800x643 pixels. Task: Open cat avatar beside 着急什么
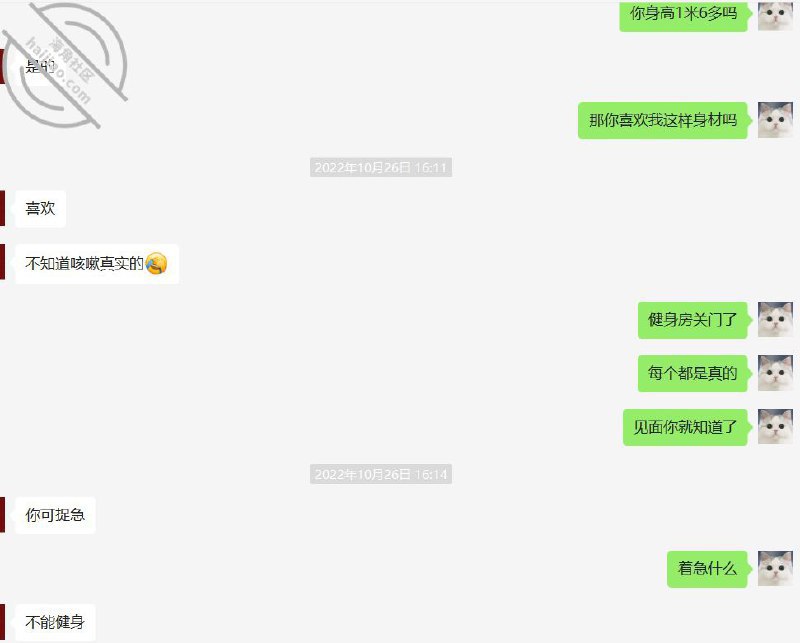[775, 568]
